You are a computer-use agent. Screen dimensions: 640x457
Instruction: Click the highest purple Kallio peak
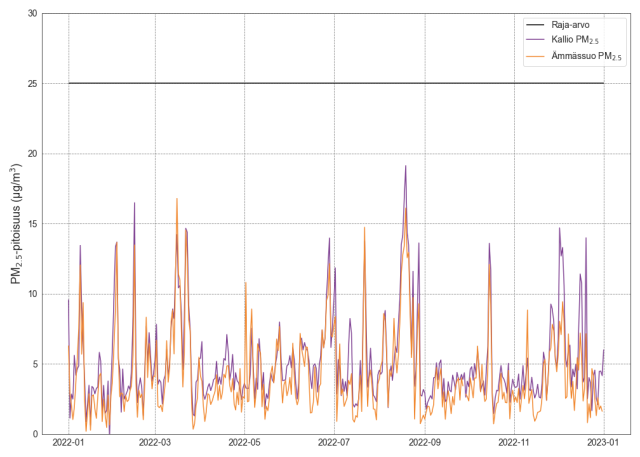point(405,167)
